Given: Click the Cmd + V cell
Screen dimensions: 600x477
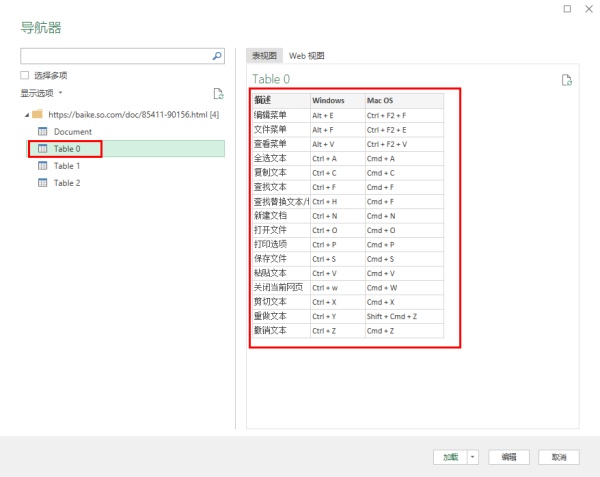Looking at the screenshot, I should [x=404, y=273].
